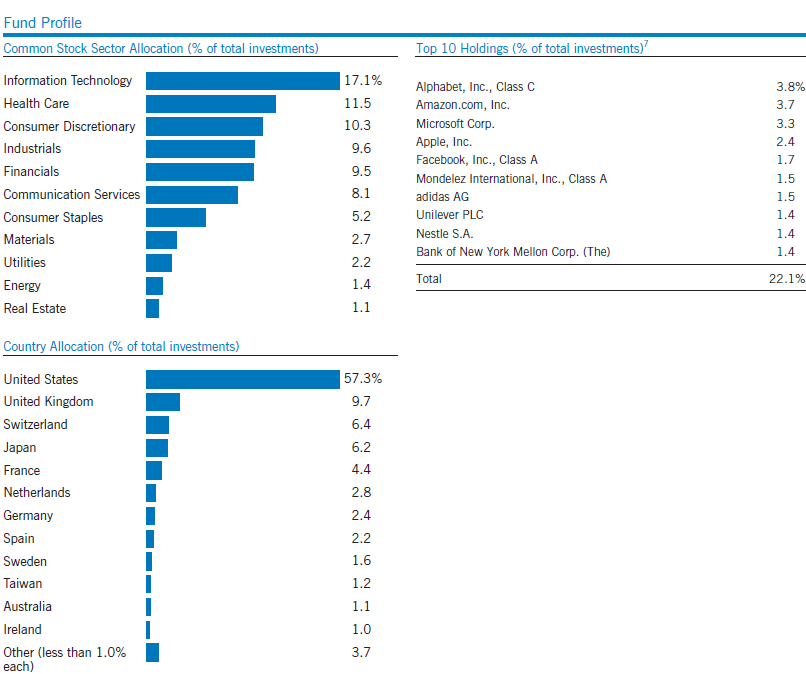The height and width of the screenshot is (674, 806).
Task: Click the 'Industrials' sector label
Action: point(32,149)
